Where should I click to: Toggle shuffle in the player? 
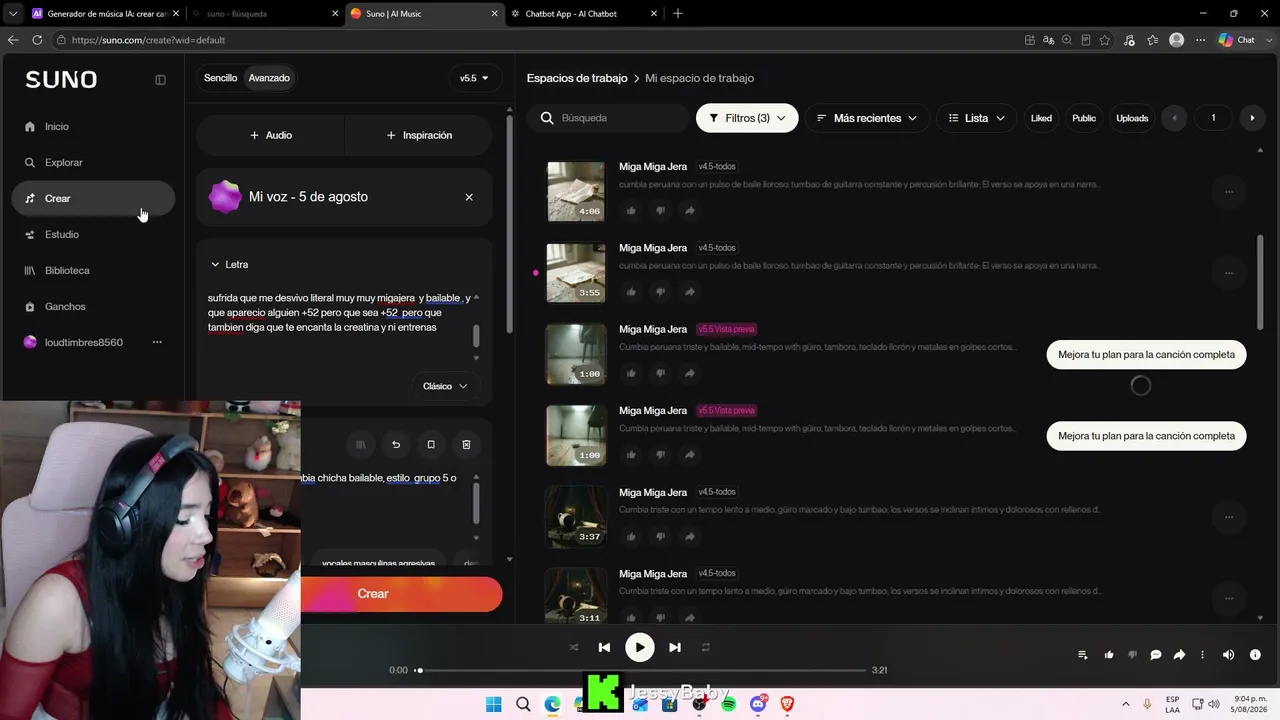point(574,647)
